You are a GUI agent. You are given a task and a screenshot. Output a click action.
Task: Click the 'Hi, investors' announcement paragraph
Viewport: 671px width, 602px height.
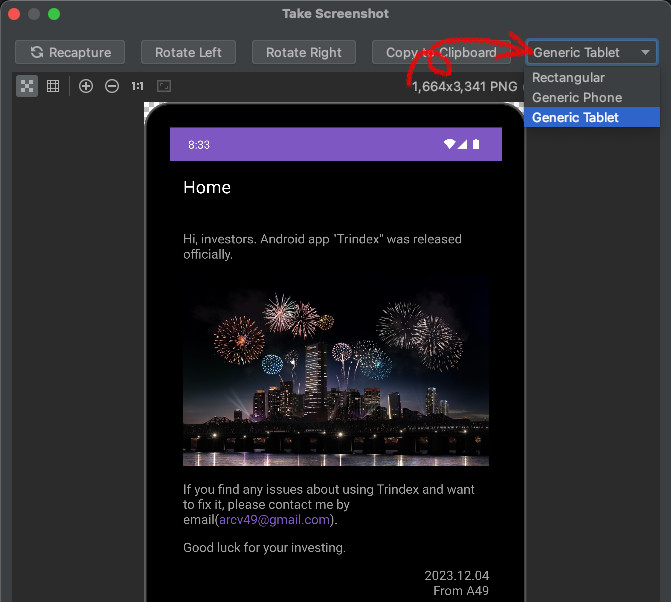coord(323,246)
